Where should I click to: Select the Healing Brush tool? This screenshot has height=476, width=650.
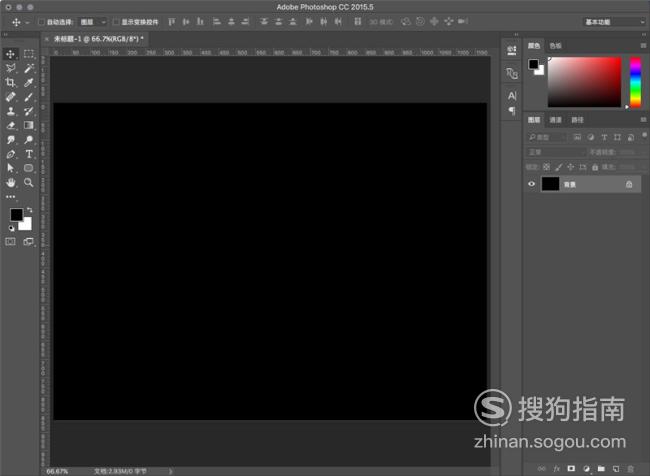(10, 97)
